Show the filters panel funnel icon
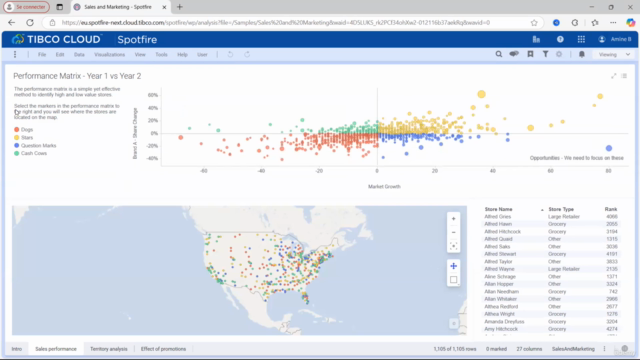The width and height of the screenshot is (640, 360). click(x=545, y=54)
